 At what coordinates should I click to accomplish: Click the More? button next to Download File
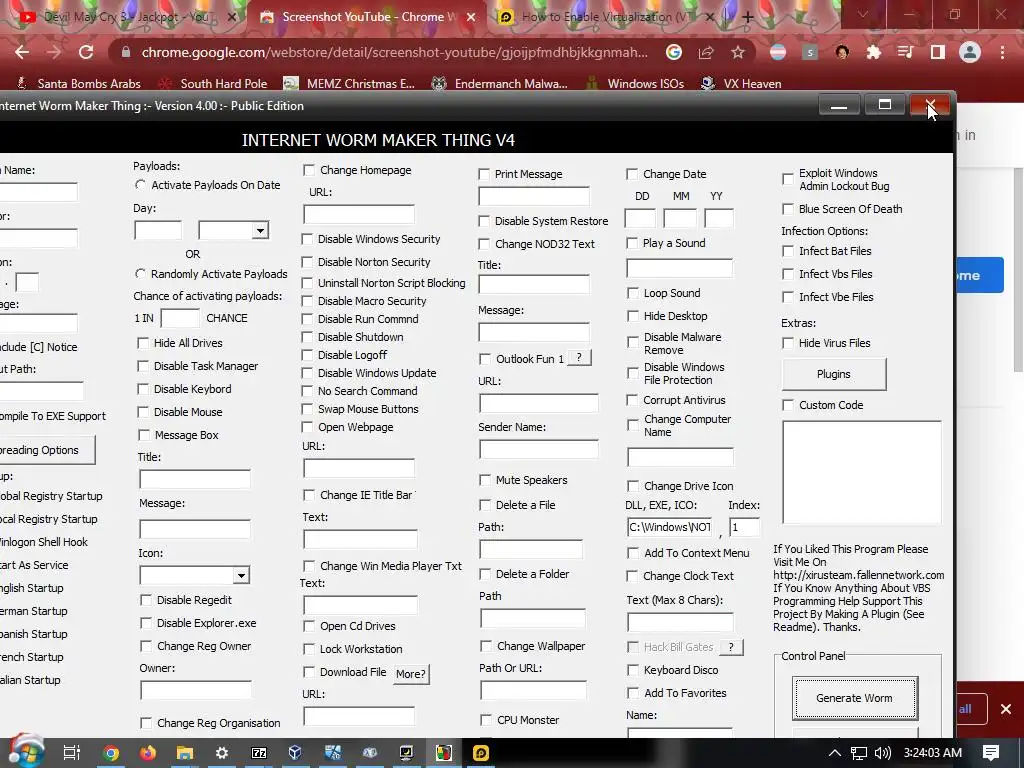pos(411,674)
